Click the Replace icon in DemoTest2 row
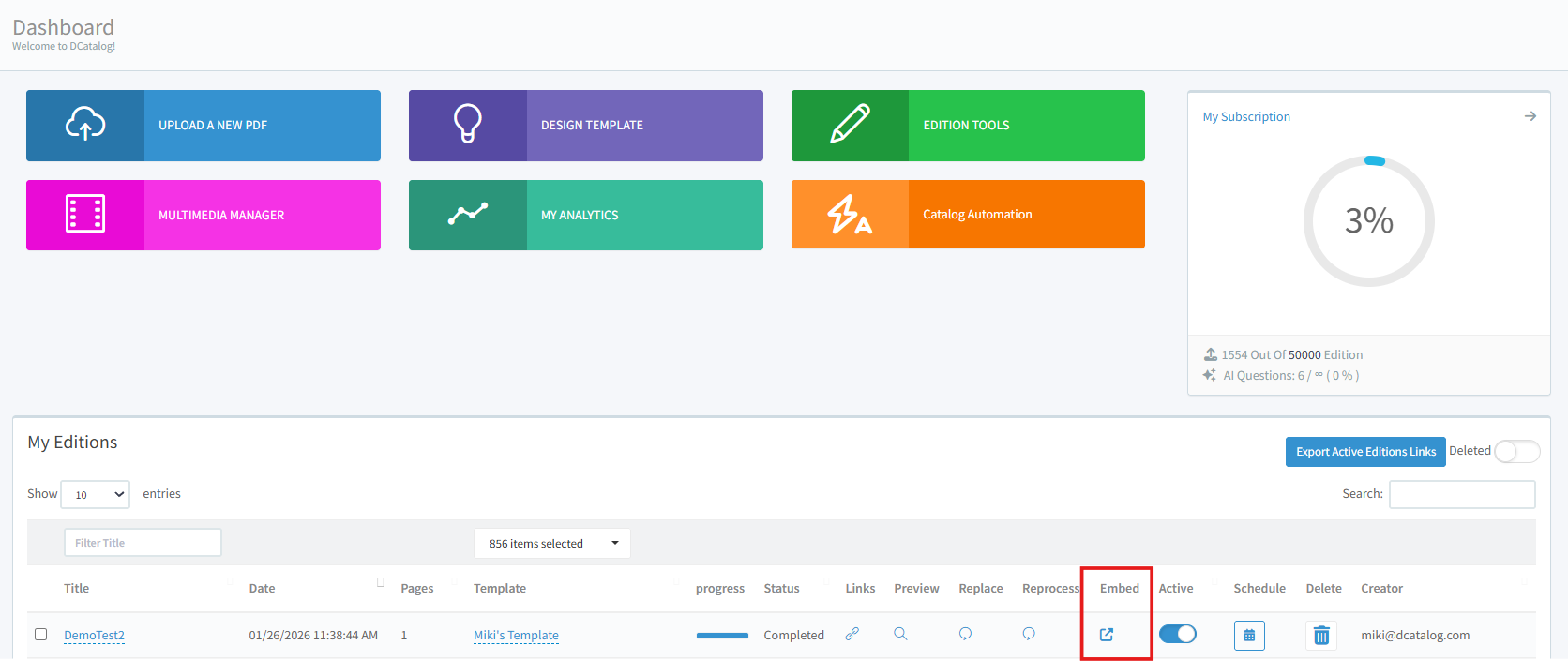 pos(965,634)
